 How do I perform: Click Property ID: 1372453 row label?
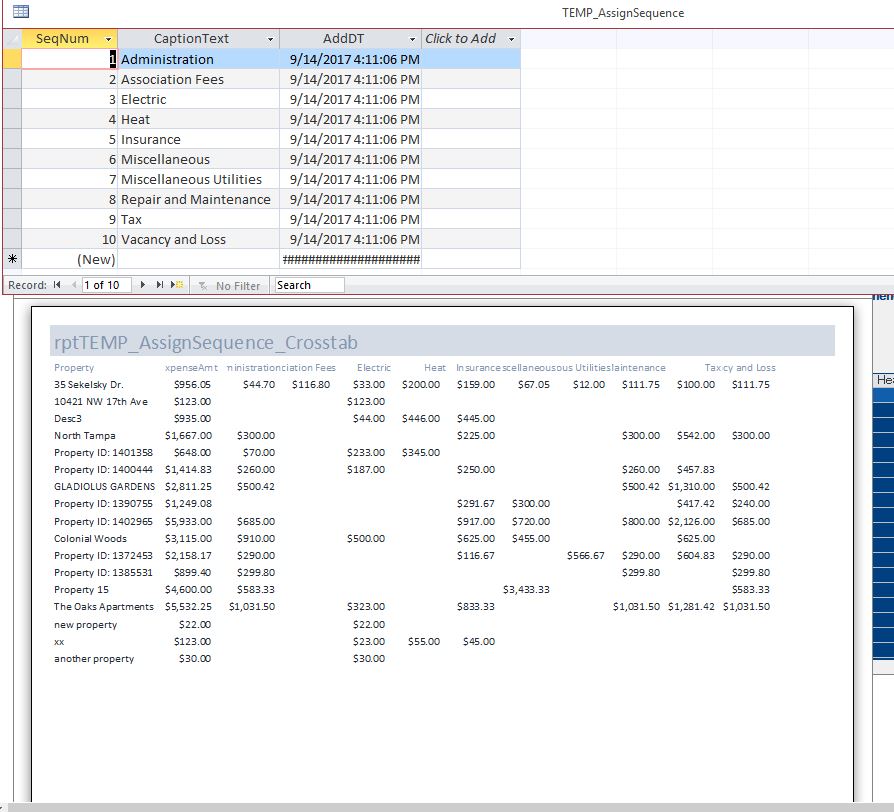pyautogui.click(x=103, y=555)
